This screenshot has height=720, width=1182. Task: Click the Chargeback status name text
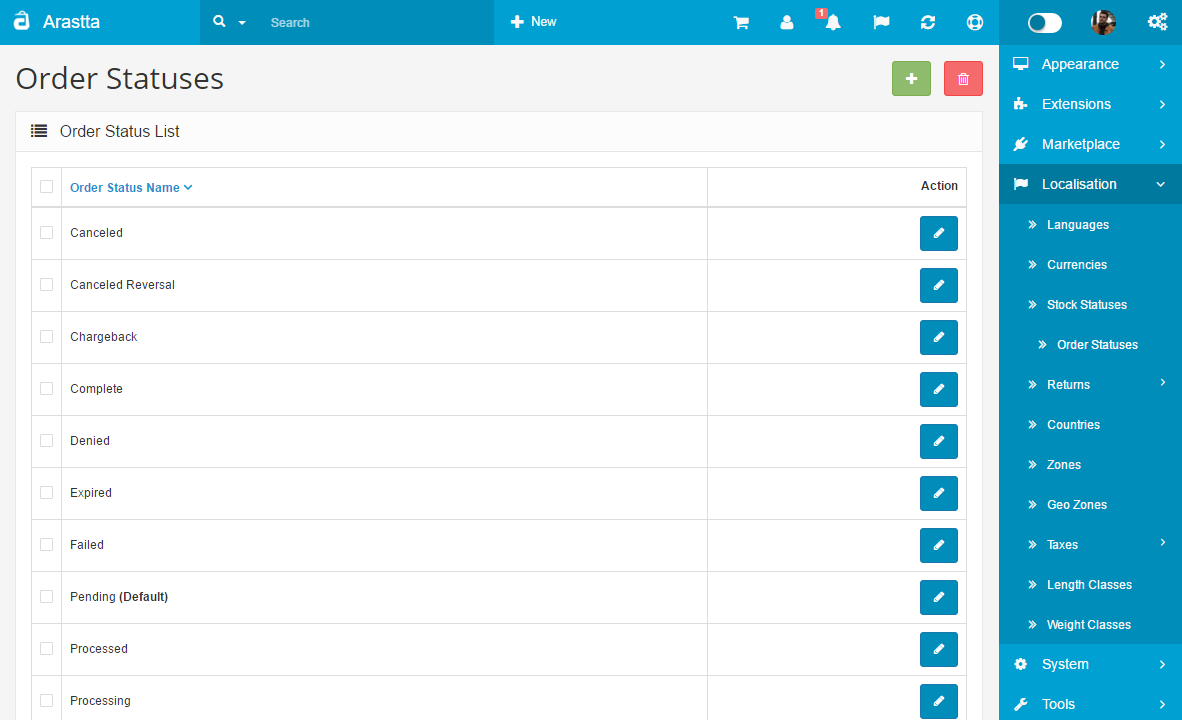click(103, 337)
